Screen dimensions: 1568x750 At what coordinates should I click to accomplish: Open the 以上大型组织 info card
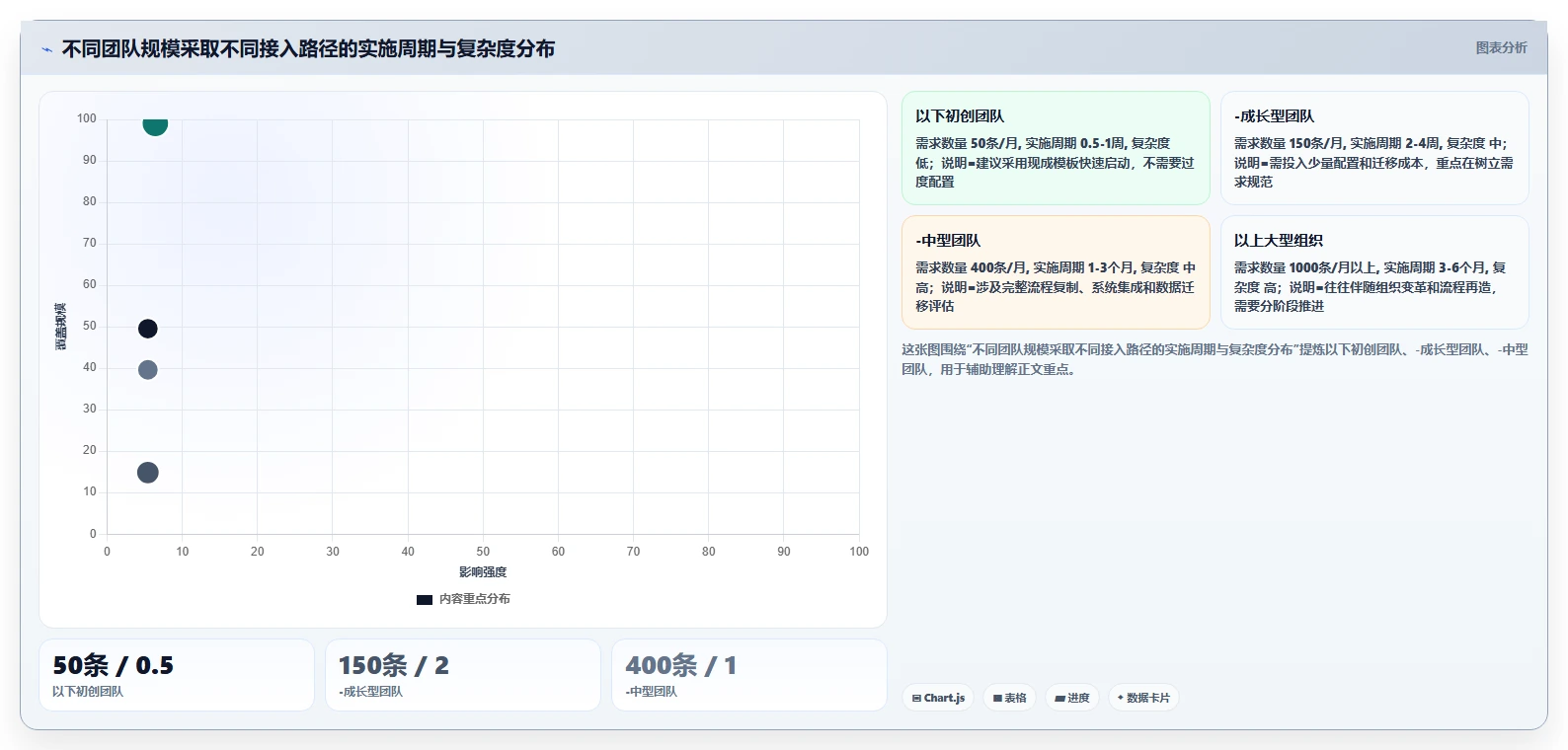(1374, 272)
